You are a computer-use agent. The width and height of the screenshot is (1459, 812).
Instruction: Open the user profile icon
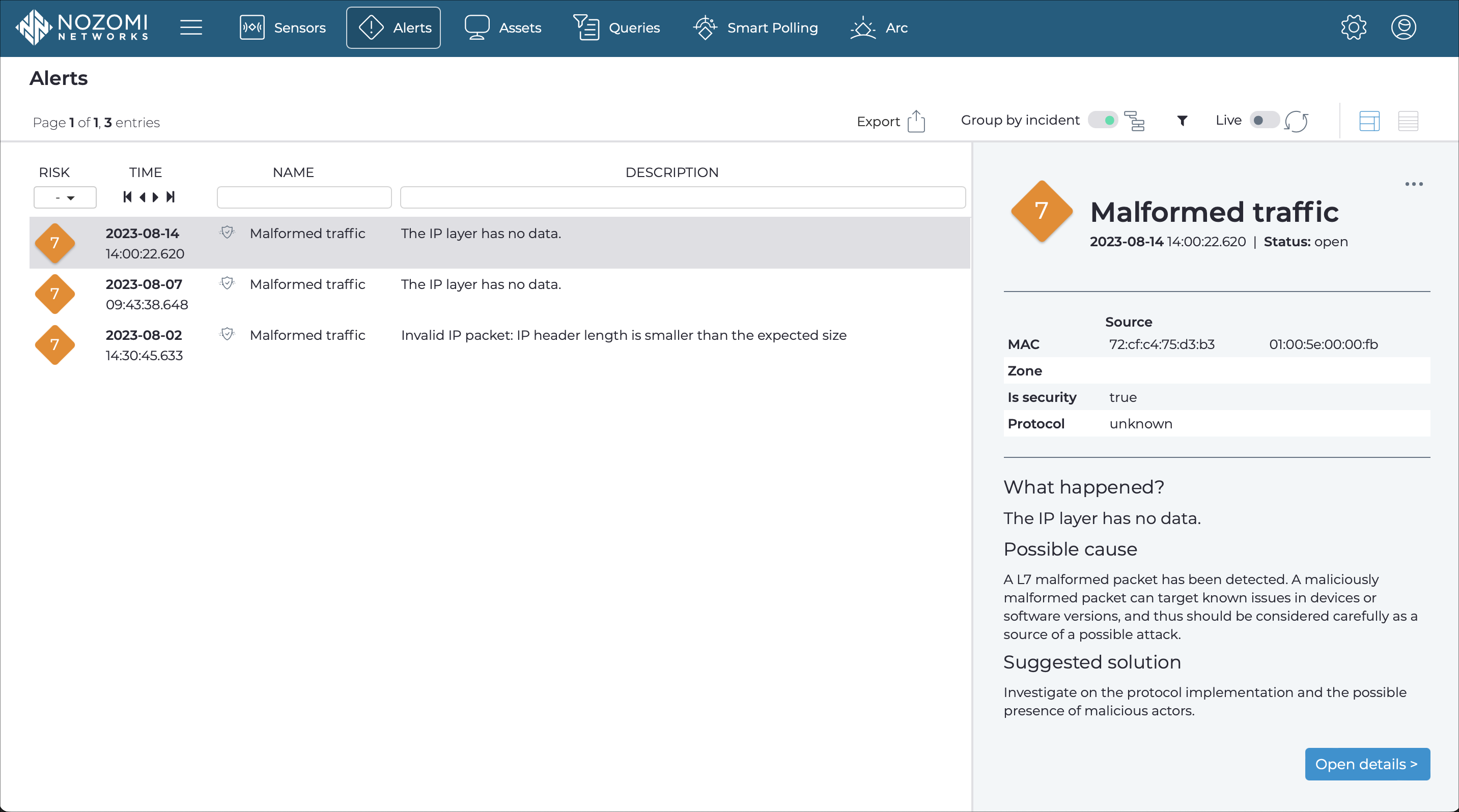click(1404, 27)
